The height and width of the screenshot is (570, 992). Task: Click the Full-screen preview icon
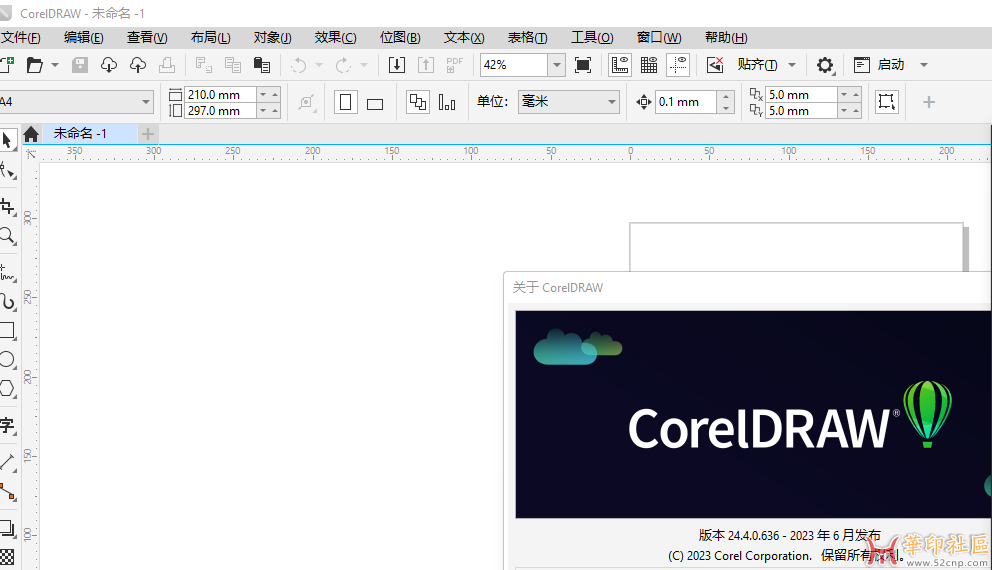[583, 65]
